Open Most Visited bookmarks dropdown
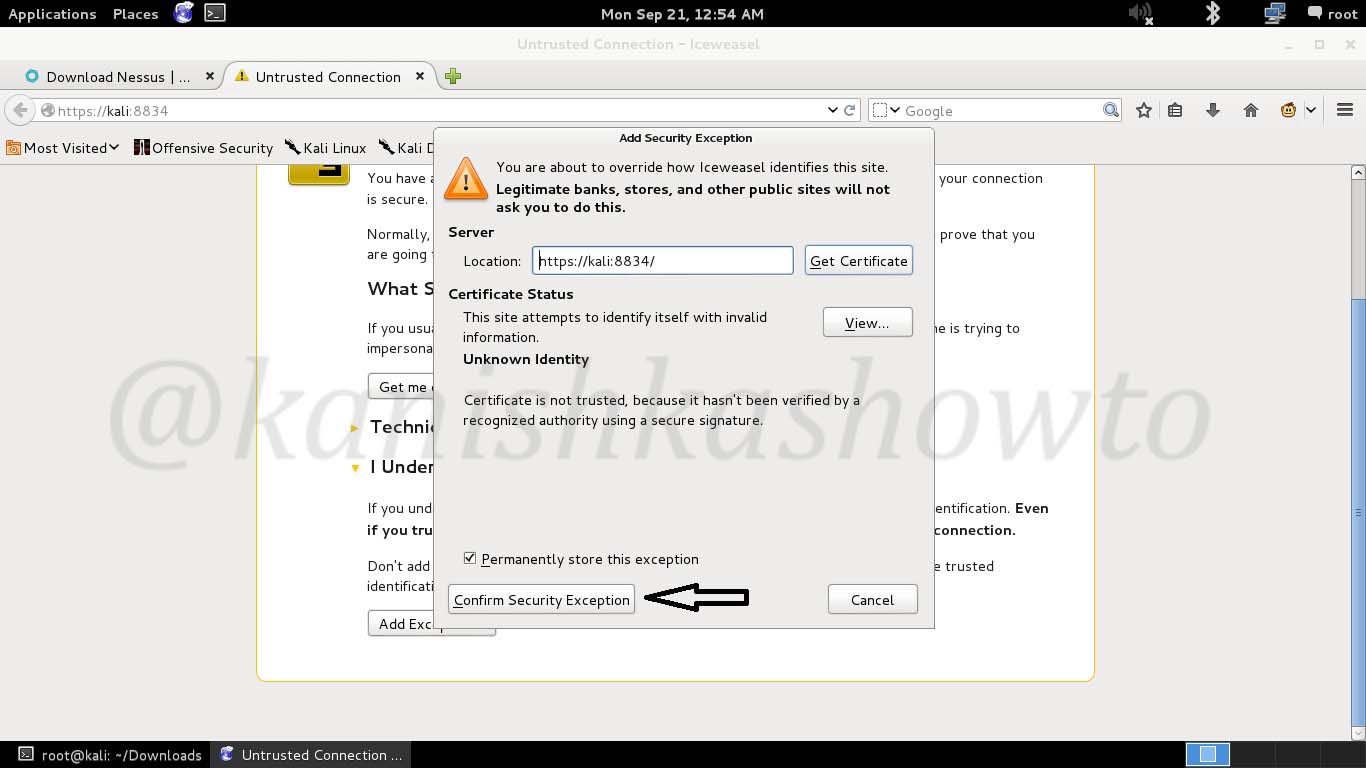Viewport: 1366px width, 768px height. click(63, 148)
